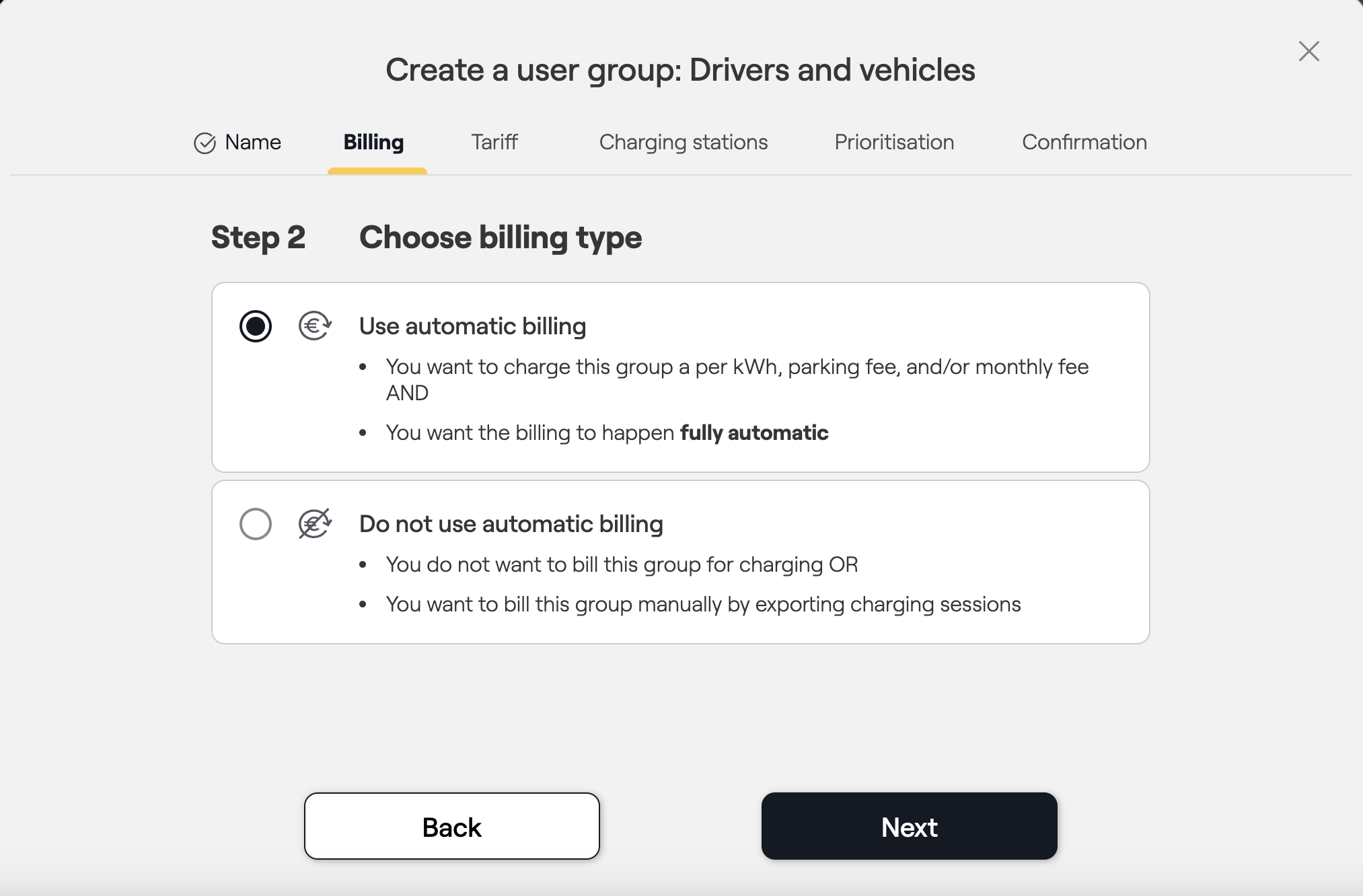
Task: Jump to the Tariff step tab
Action: (x=494, y=143)
